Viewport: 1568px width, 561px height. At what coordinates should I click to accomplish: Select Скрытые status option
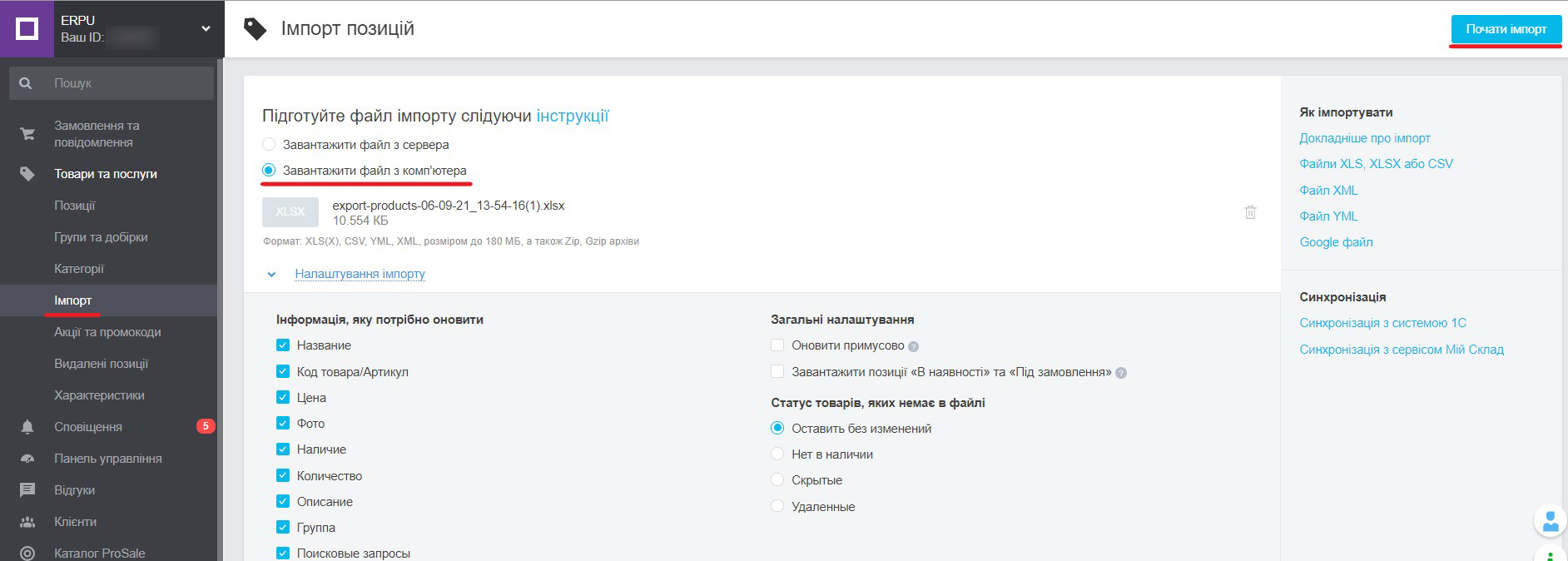(777, 479)
